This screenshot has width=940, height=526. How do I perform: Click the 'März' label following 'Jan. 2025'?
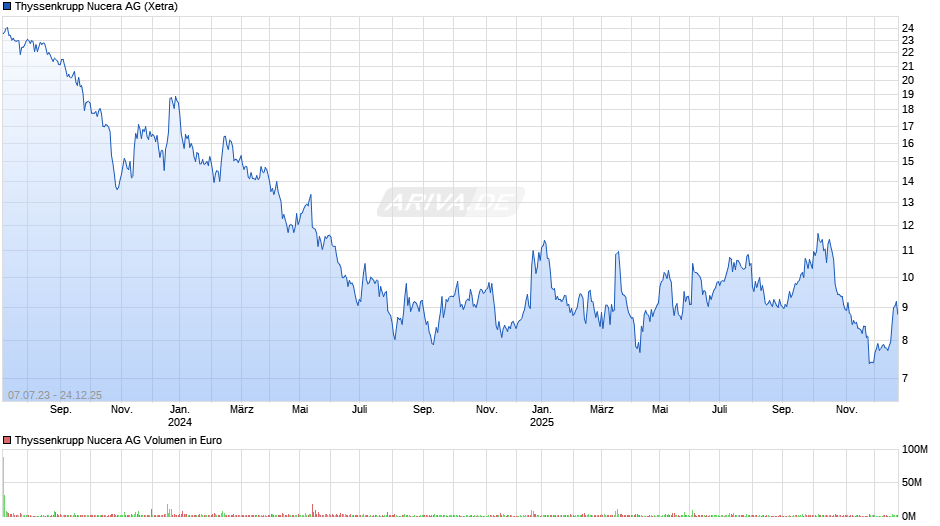point(601,410)
